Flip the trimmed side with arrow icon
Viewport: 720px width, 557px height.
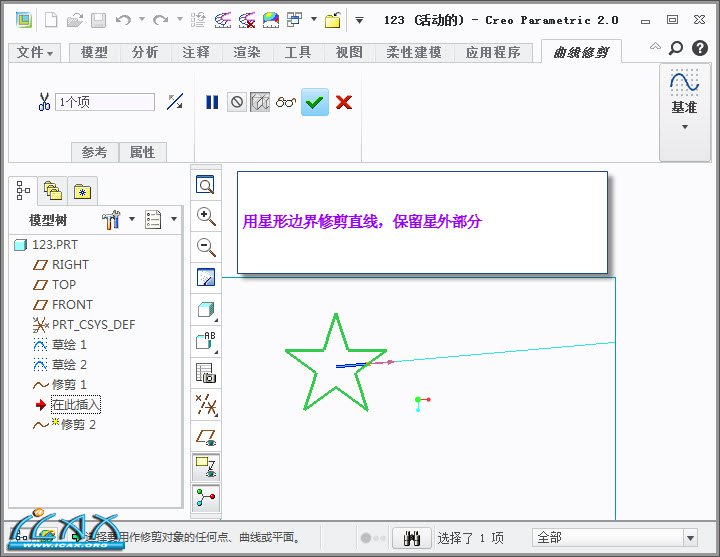coord(174,102)
